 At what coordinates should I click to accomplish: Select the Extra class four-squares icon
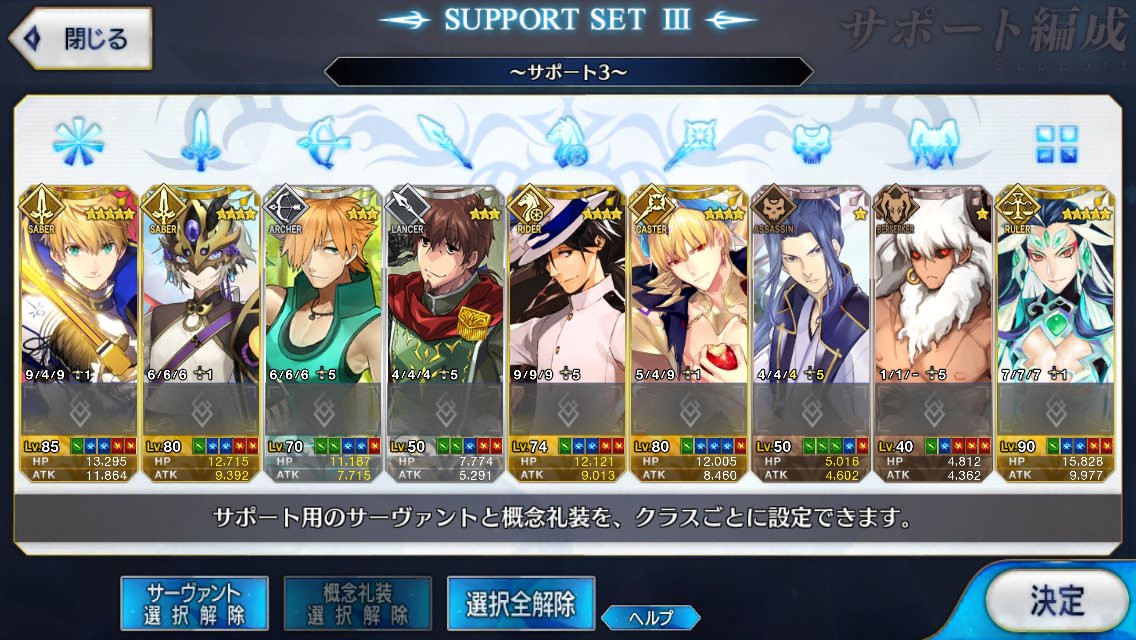click(x=1056, y=144)
